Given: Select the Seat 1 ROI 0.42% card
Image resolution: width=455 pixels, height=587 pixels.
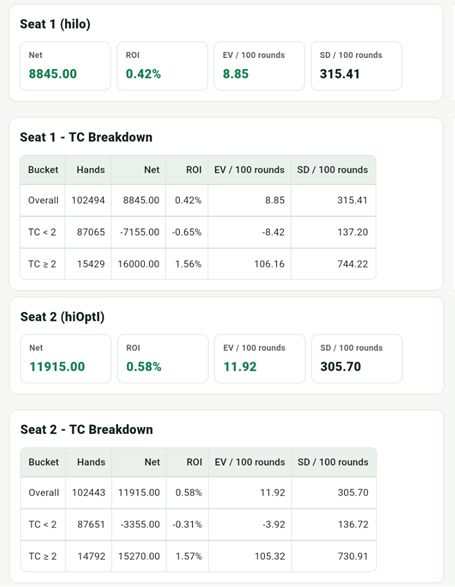Looking at the screenshot, I should pos(162,66).
